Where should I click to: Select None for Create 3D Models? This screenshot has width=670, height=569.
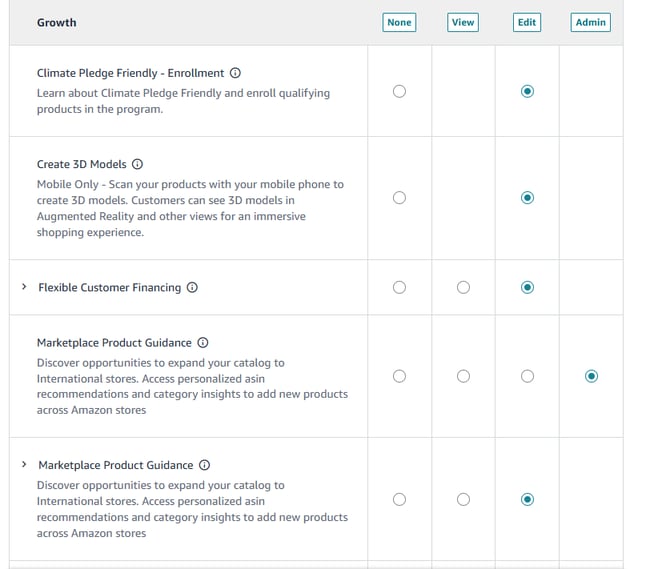pos(400,198)
